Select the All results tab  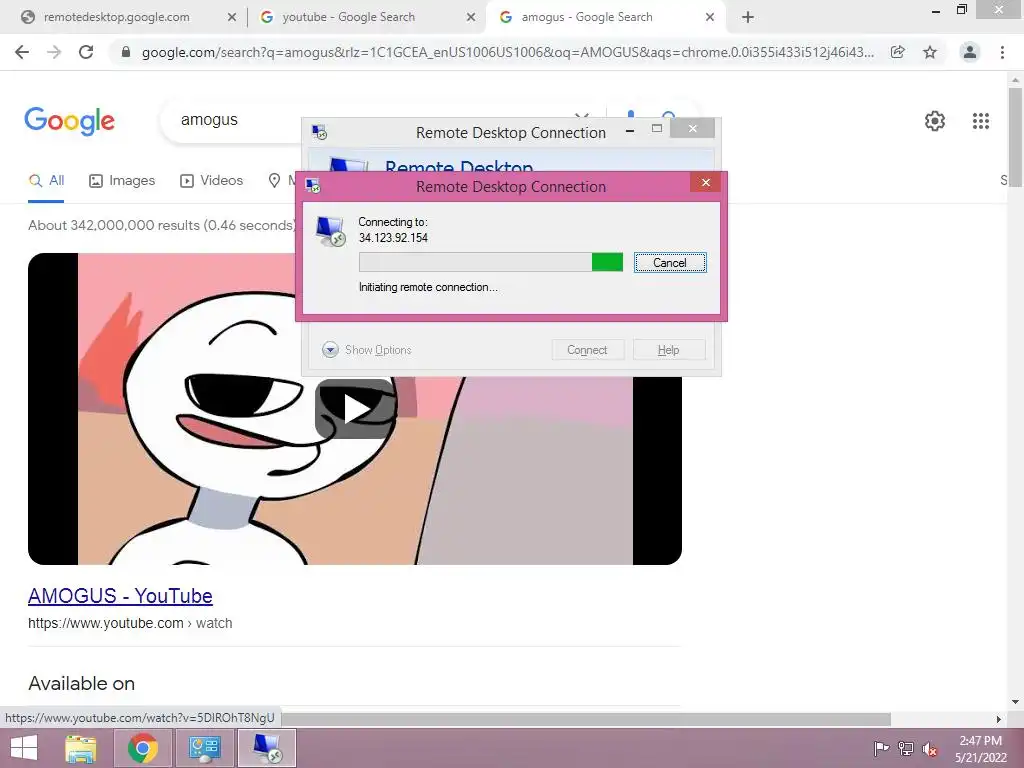point(46,181)
